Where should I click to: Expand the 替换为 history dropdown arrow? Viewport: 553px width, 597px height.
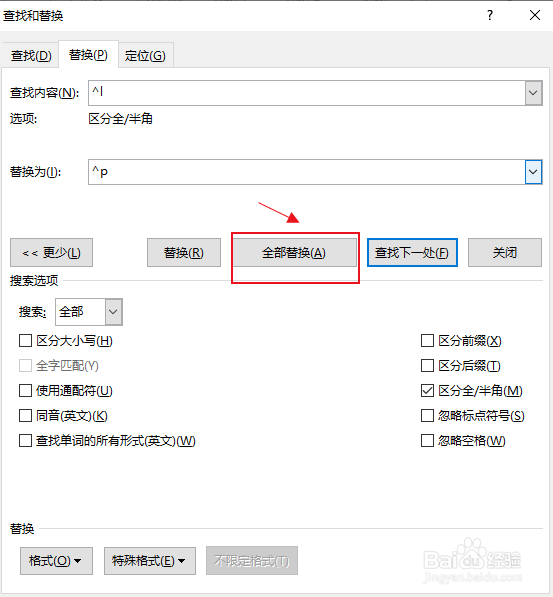click(533, 172)
